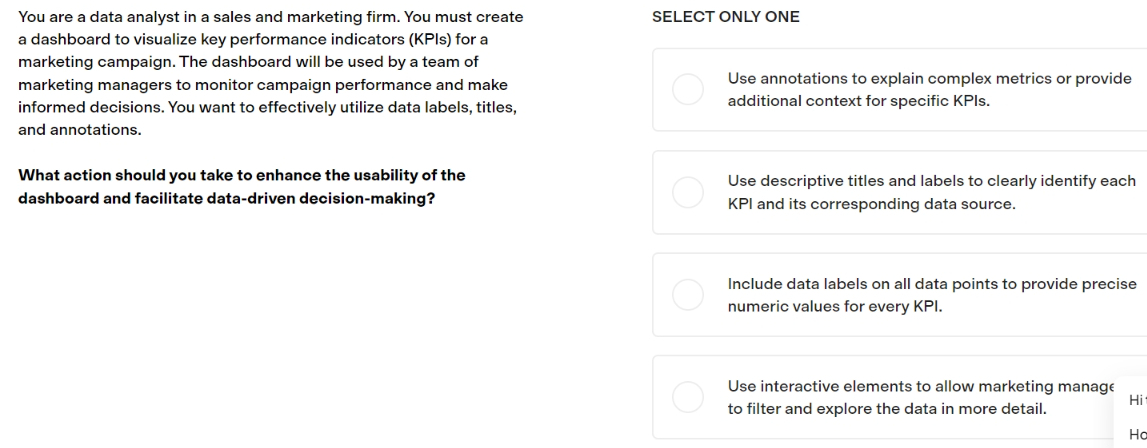Mark the radio button for data labels on all points
Screen dimensions: 1147x448
[688, 294]
